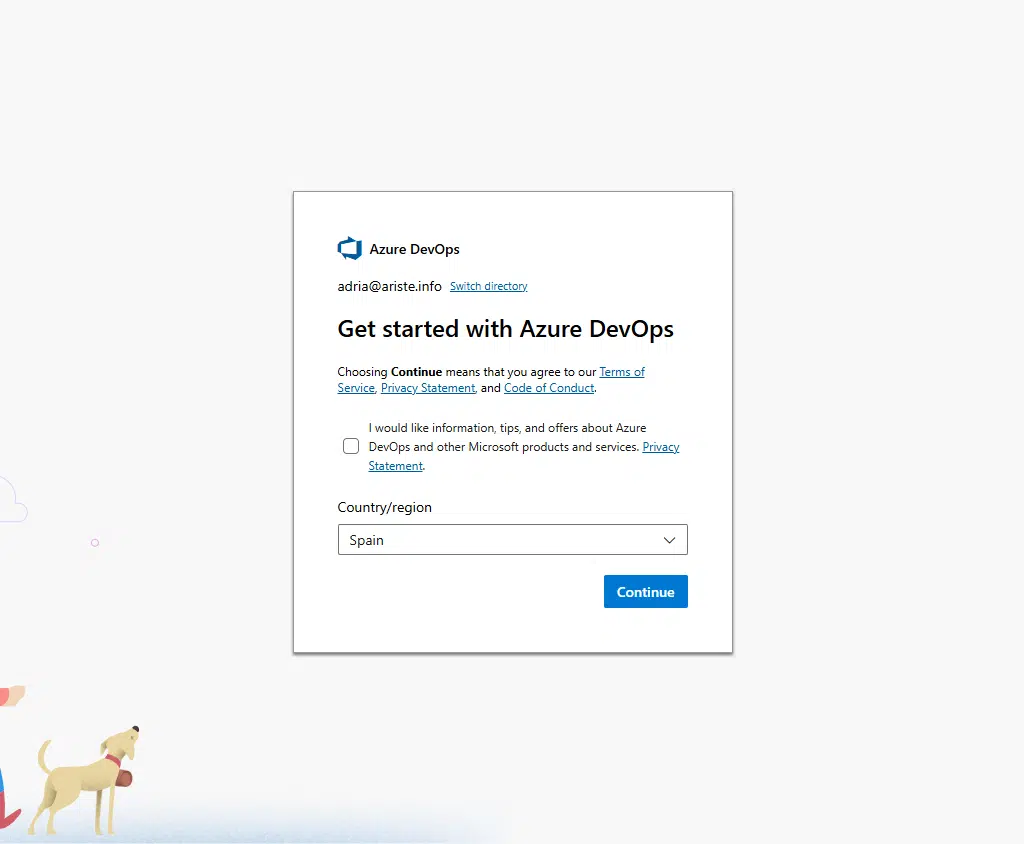Check the Microsoft products information consent box

point(351,446)
